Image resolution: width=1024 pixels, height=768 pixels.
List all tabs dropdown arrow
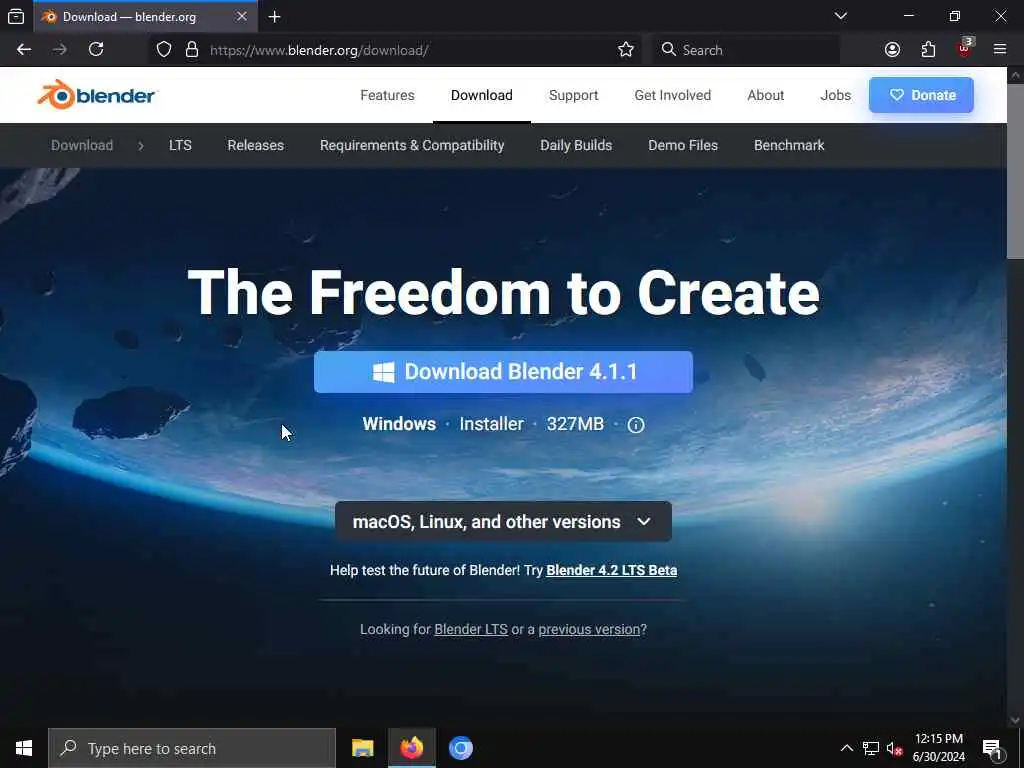(x=841, y=16)
